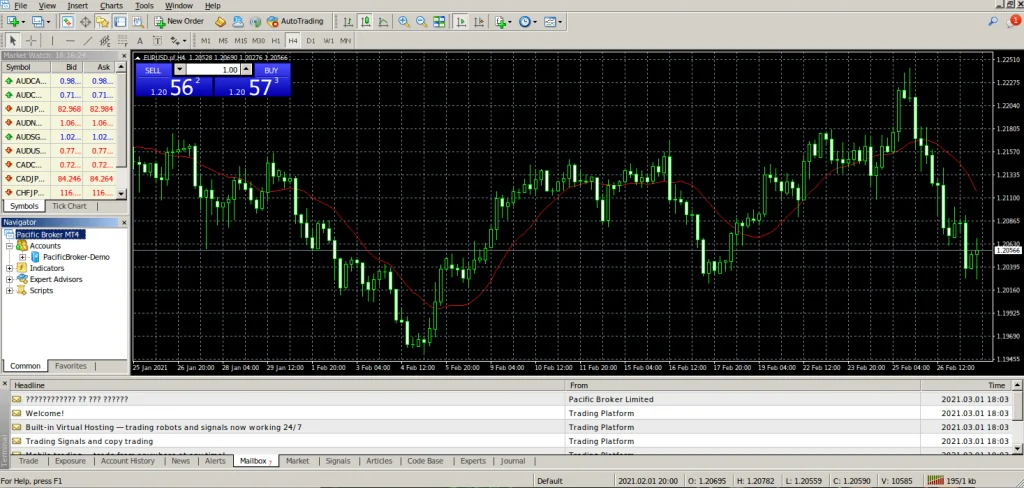
Task: Select the Text 'A' drawing tool
Action: (140, 41)
